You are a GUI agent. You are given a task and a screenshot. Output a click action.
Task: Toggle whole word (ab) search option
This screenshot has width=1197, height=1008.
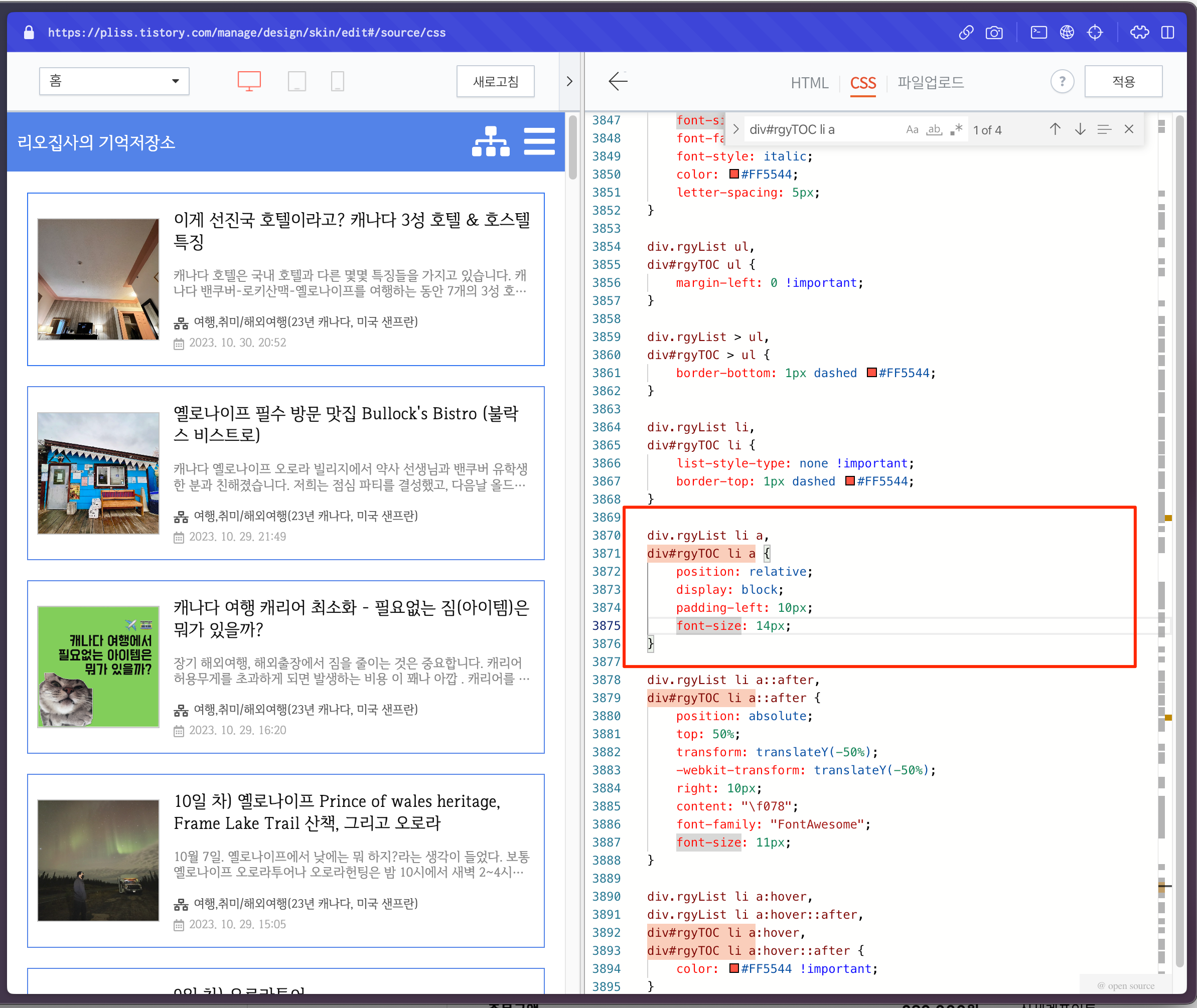[x=934, y=129]
